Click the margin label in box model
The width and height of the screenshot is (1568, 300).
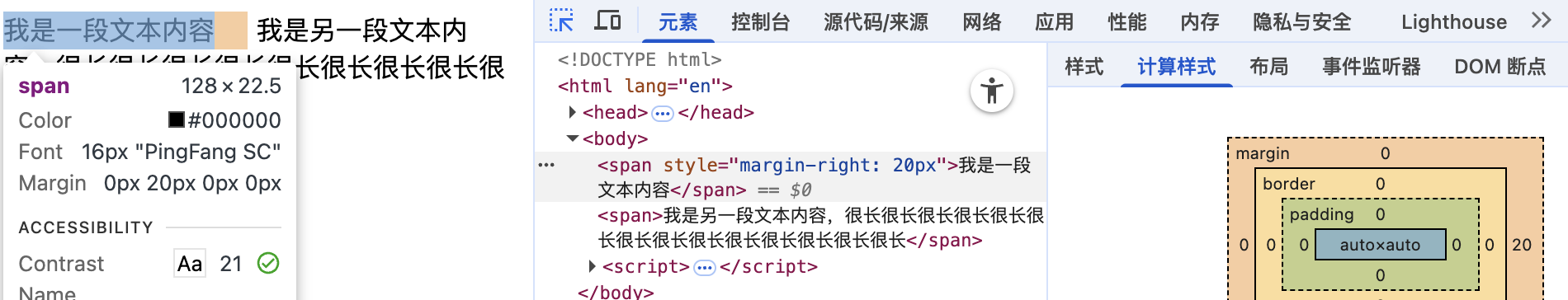[1262, 153]
